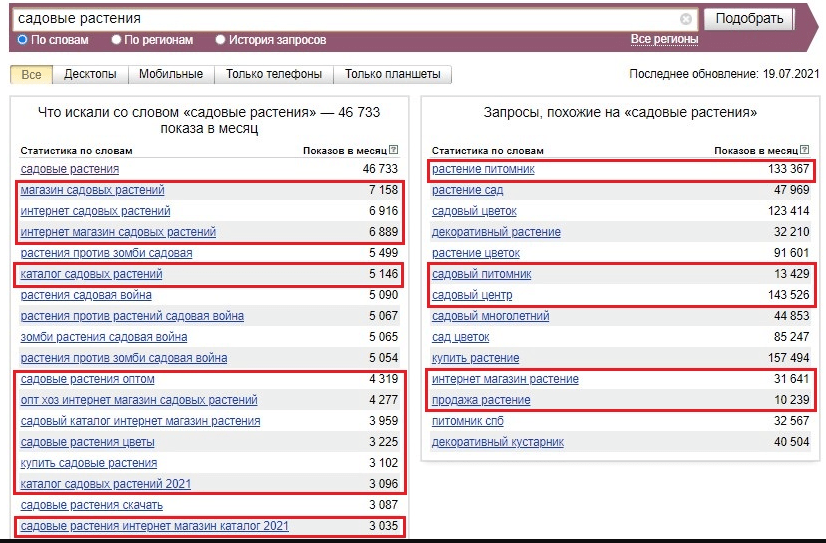Select the value '3 035' in the last row
826x543 pixels.
coord(384,526)
